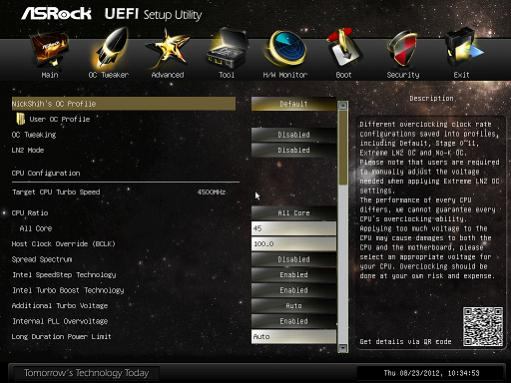Toggle Intel Turbo Boost Technology Enabled value
This screenshot has height=383, width=511.
click(x=294, y=290)
